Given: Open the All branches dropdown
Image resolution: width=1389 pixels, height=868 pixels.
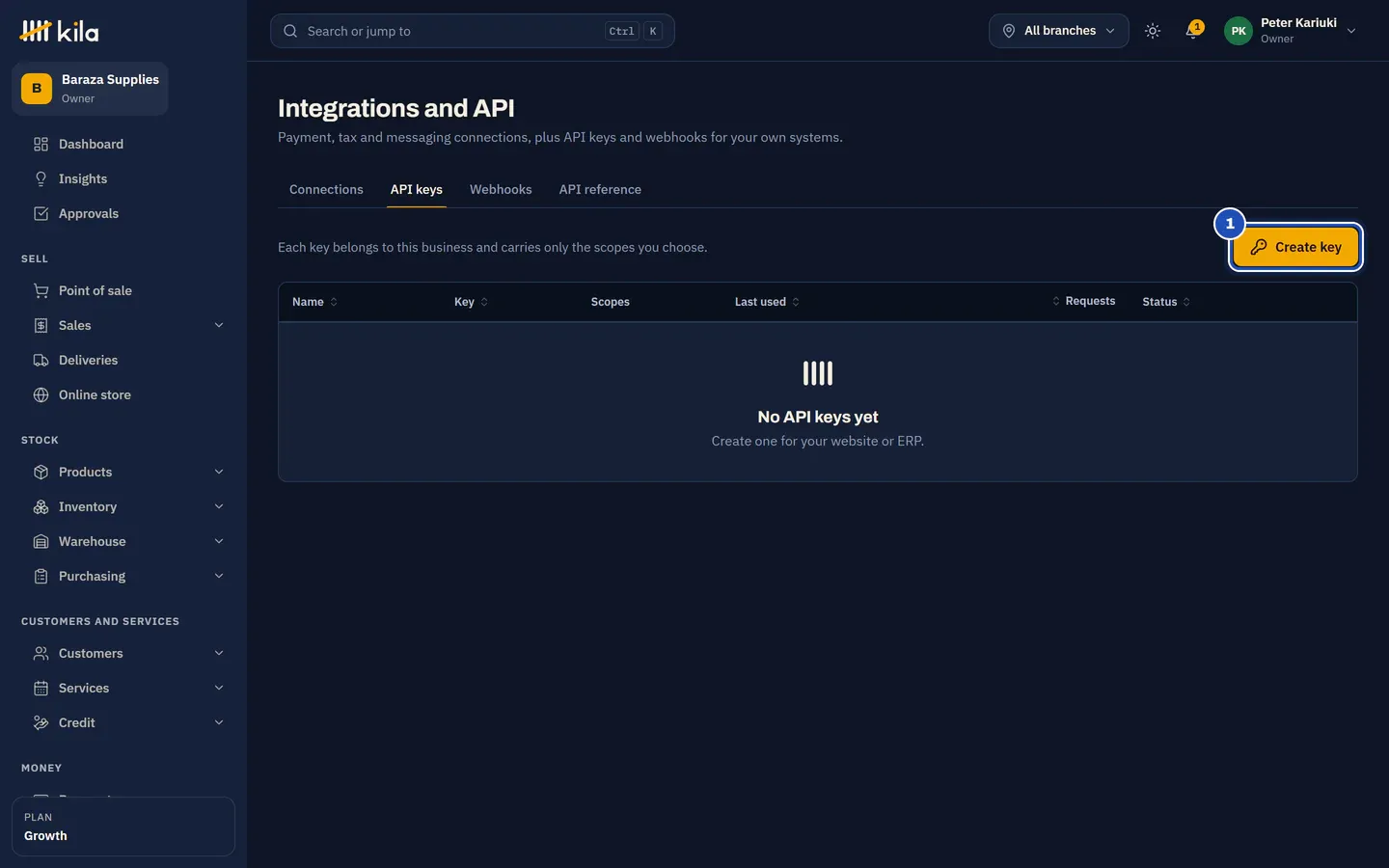Looking at the screenshot, I should pyautogui.click(x=1058, y=31).
